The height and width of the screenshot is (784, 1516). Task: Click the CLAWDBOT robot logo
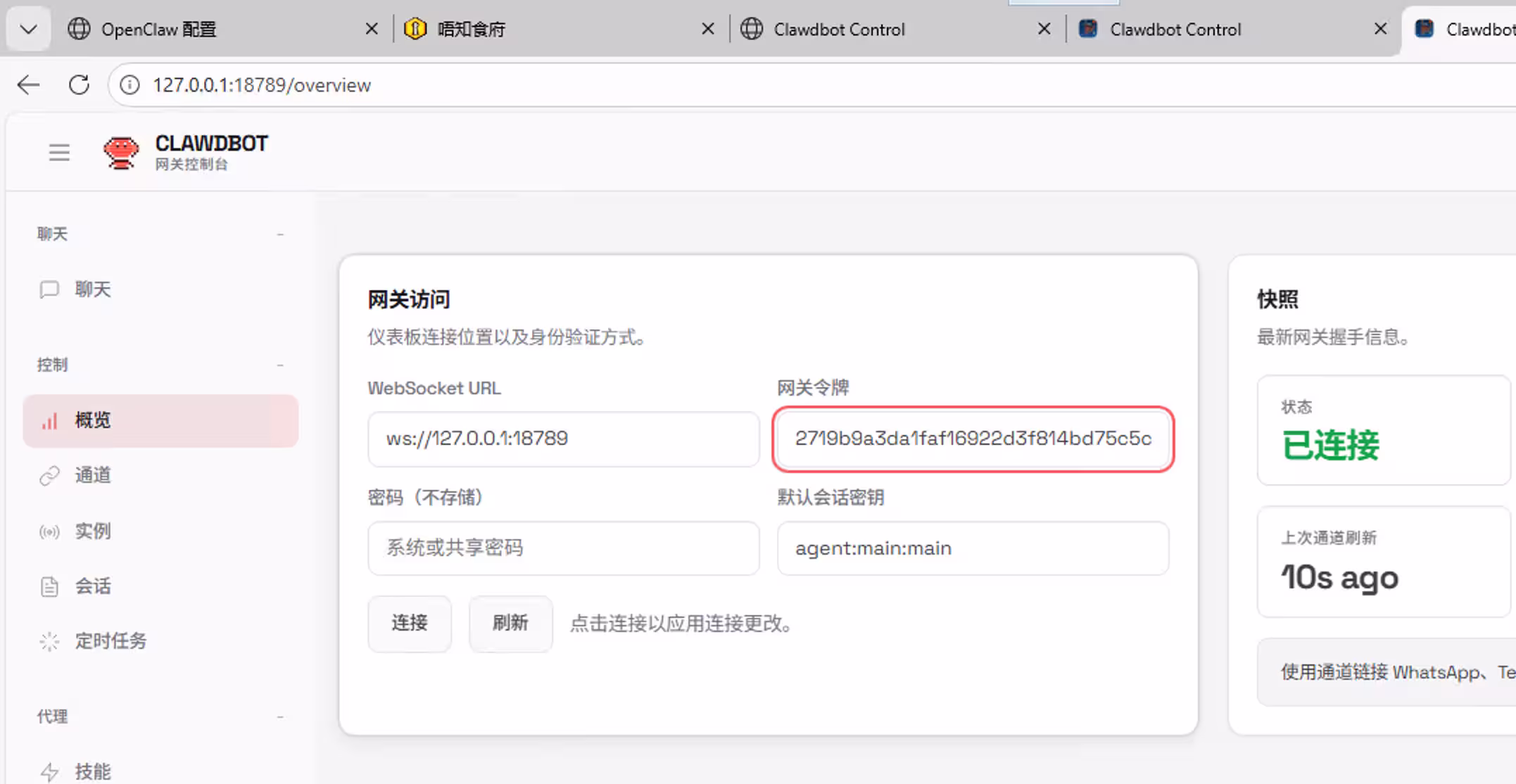120,152
